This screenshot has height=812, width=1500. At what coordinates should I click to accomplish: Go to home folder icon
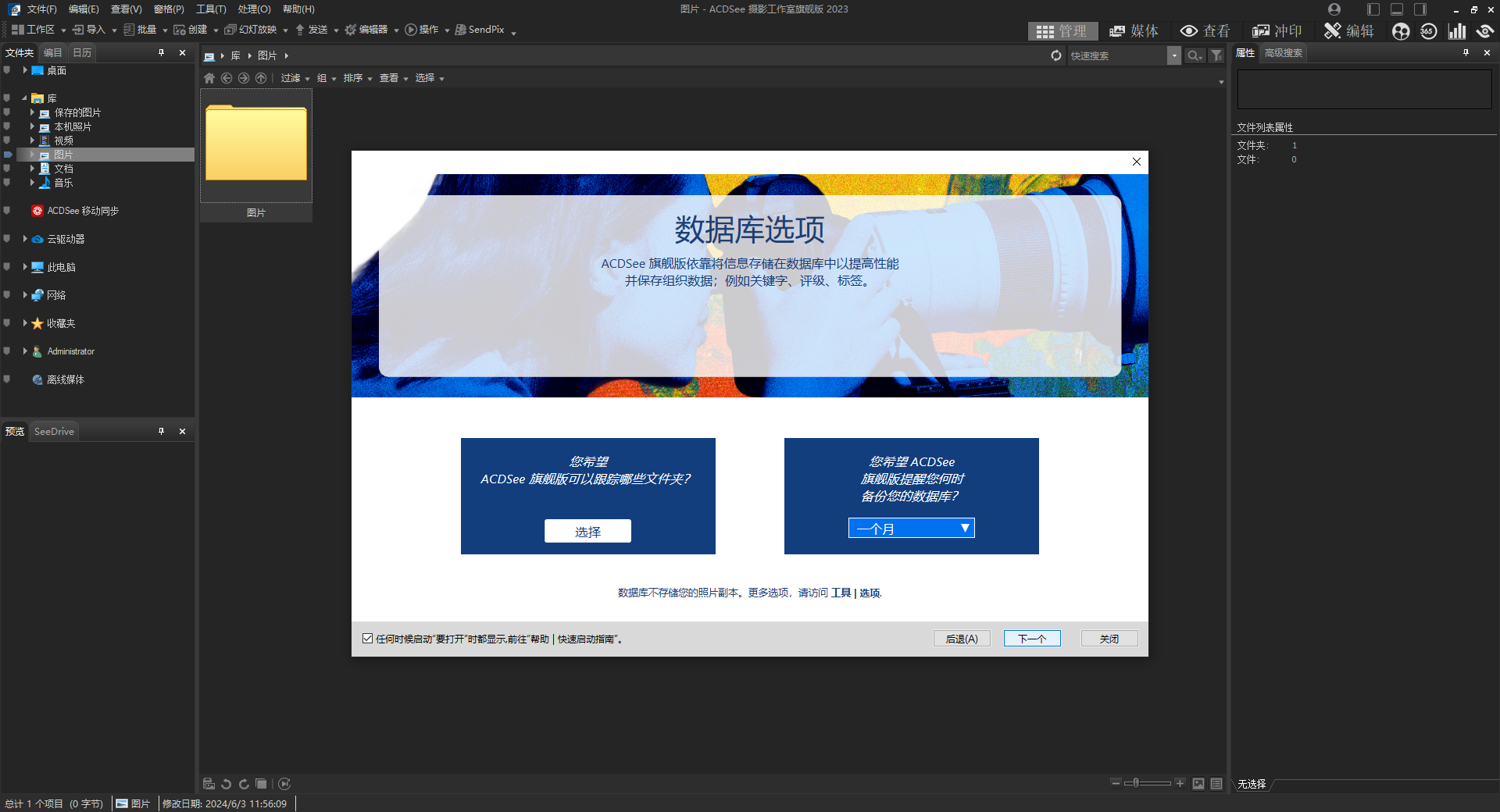pyautogui.click(x=209, y=78)
